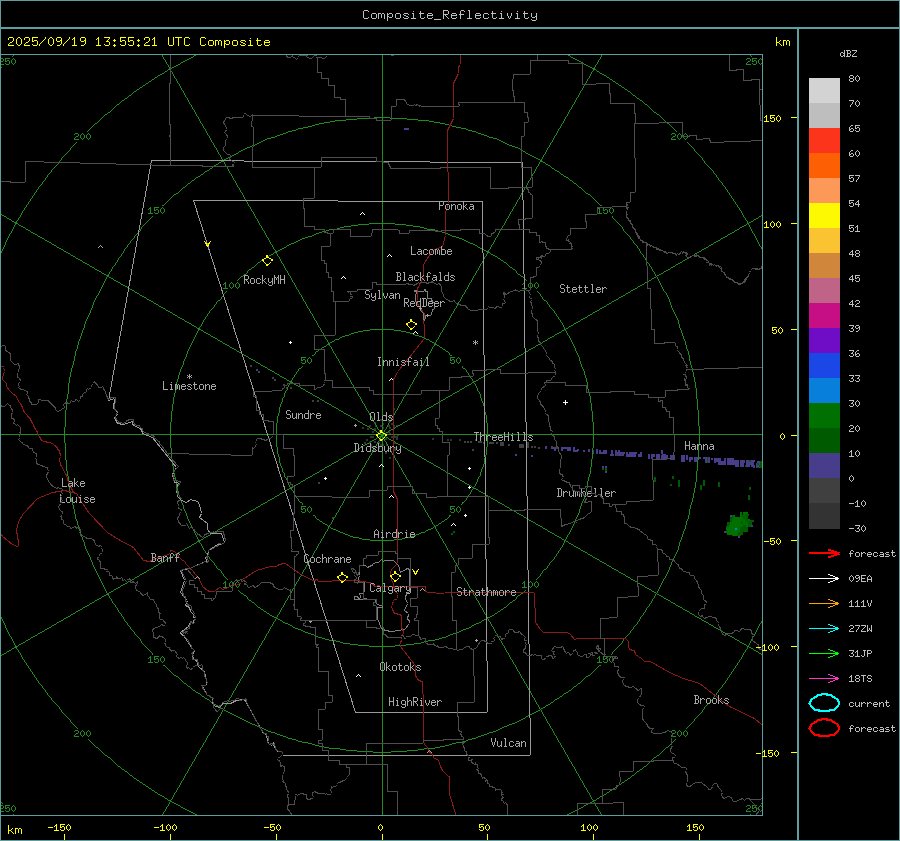Viewport: 900px width, 841px height.
Task: Click the UTC Composite timestamp text
Action: (139, 42)
